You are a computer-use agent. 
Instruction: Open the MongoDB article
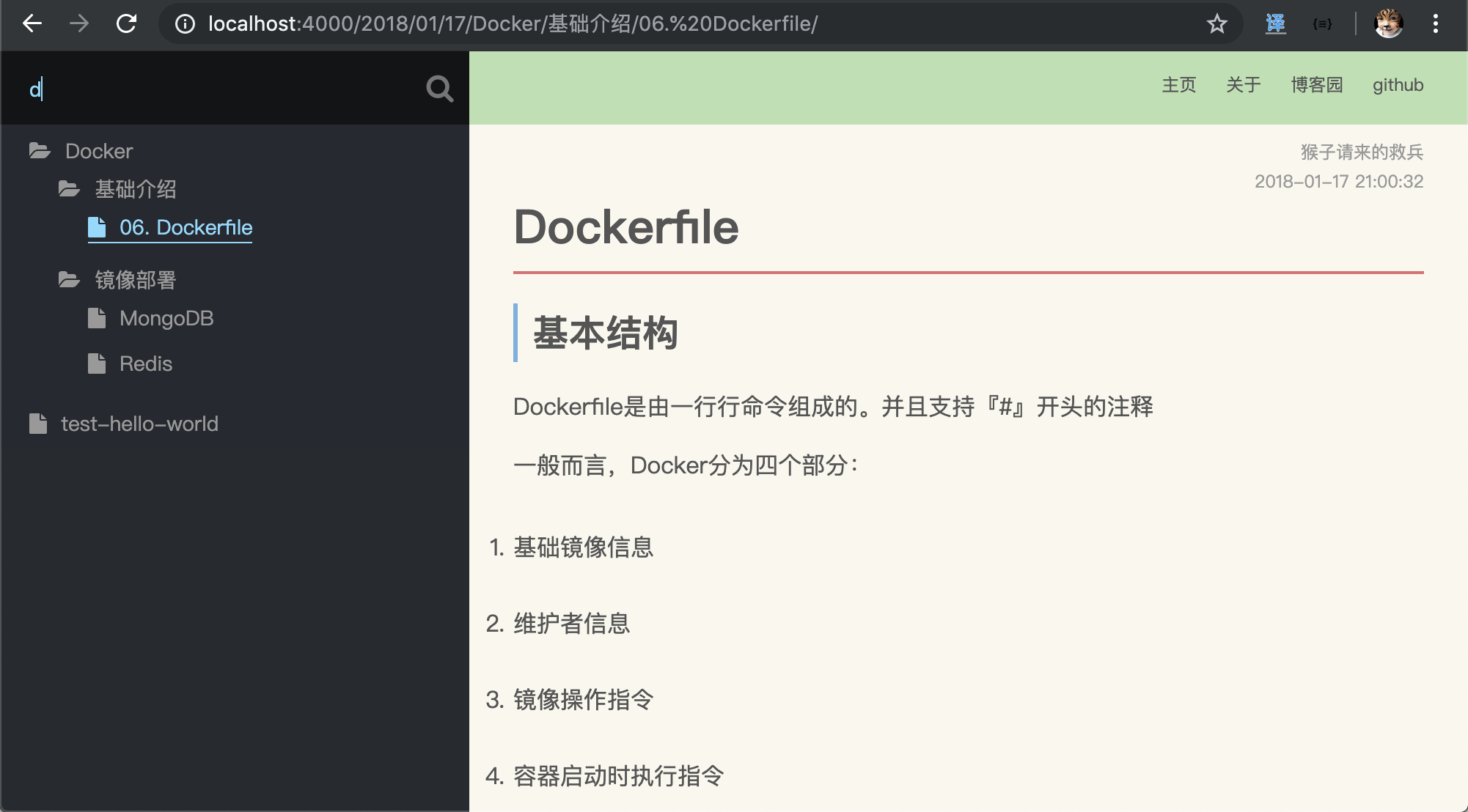point(166,318)
